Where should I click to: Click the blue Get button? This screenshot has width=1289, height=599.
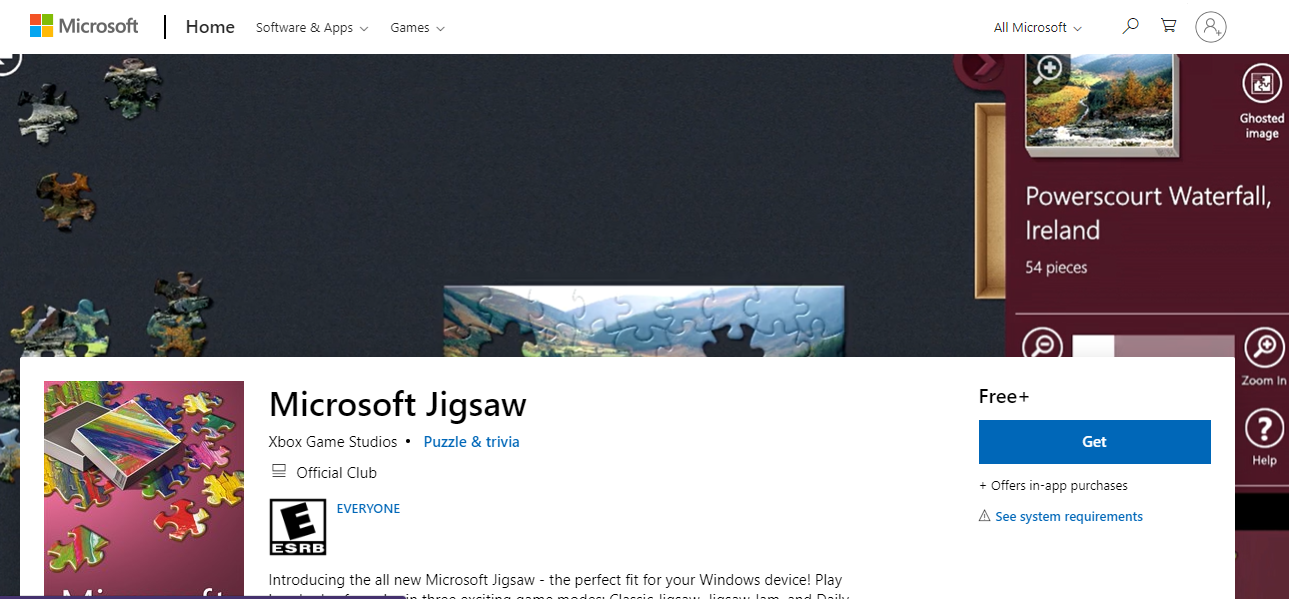tap(1094, 442)
